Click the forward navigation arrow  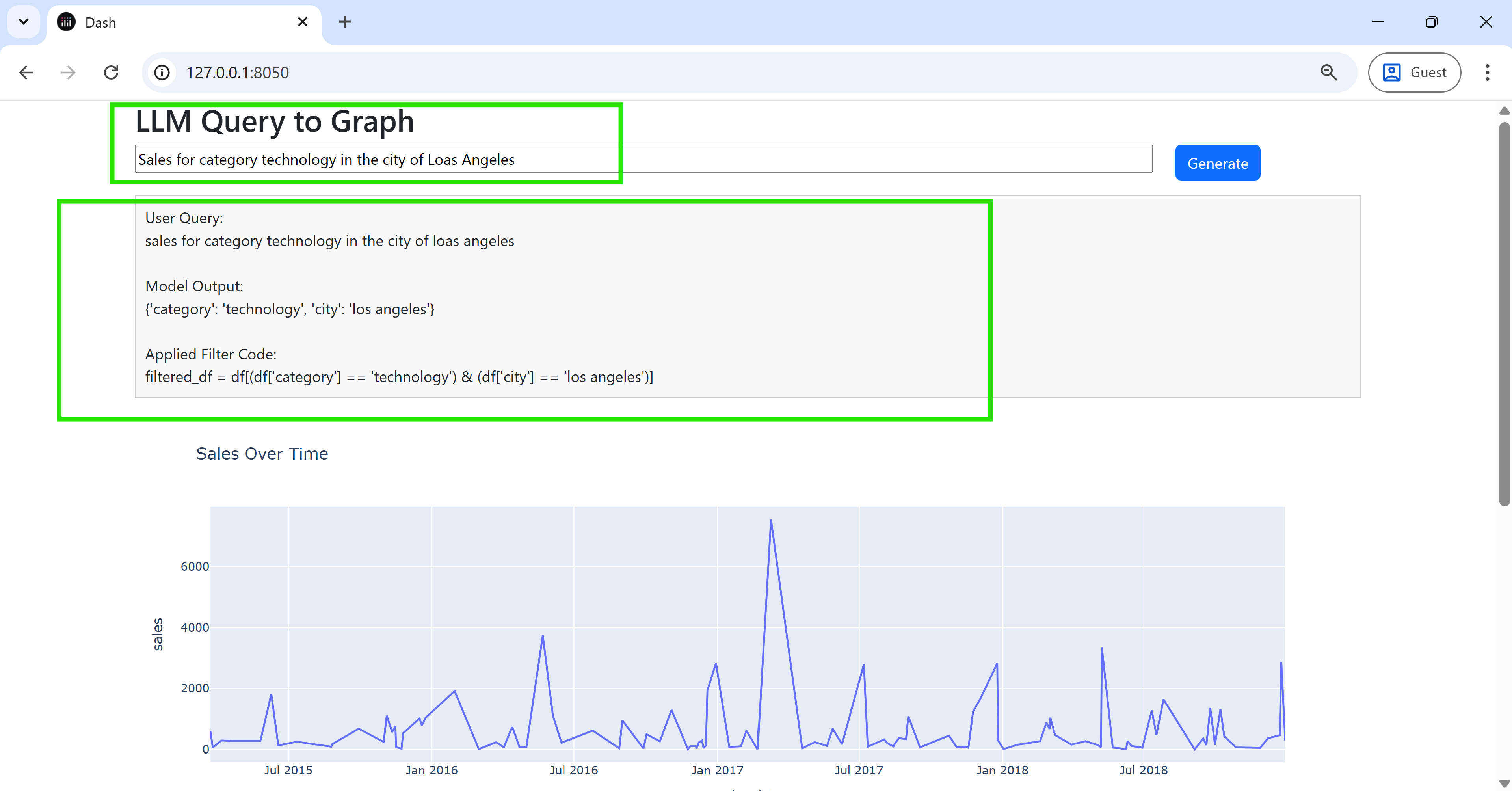[68, 72]
